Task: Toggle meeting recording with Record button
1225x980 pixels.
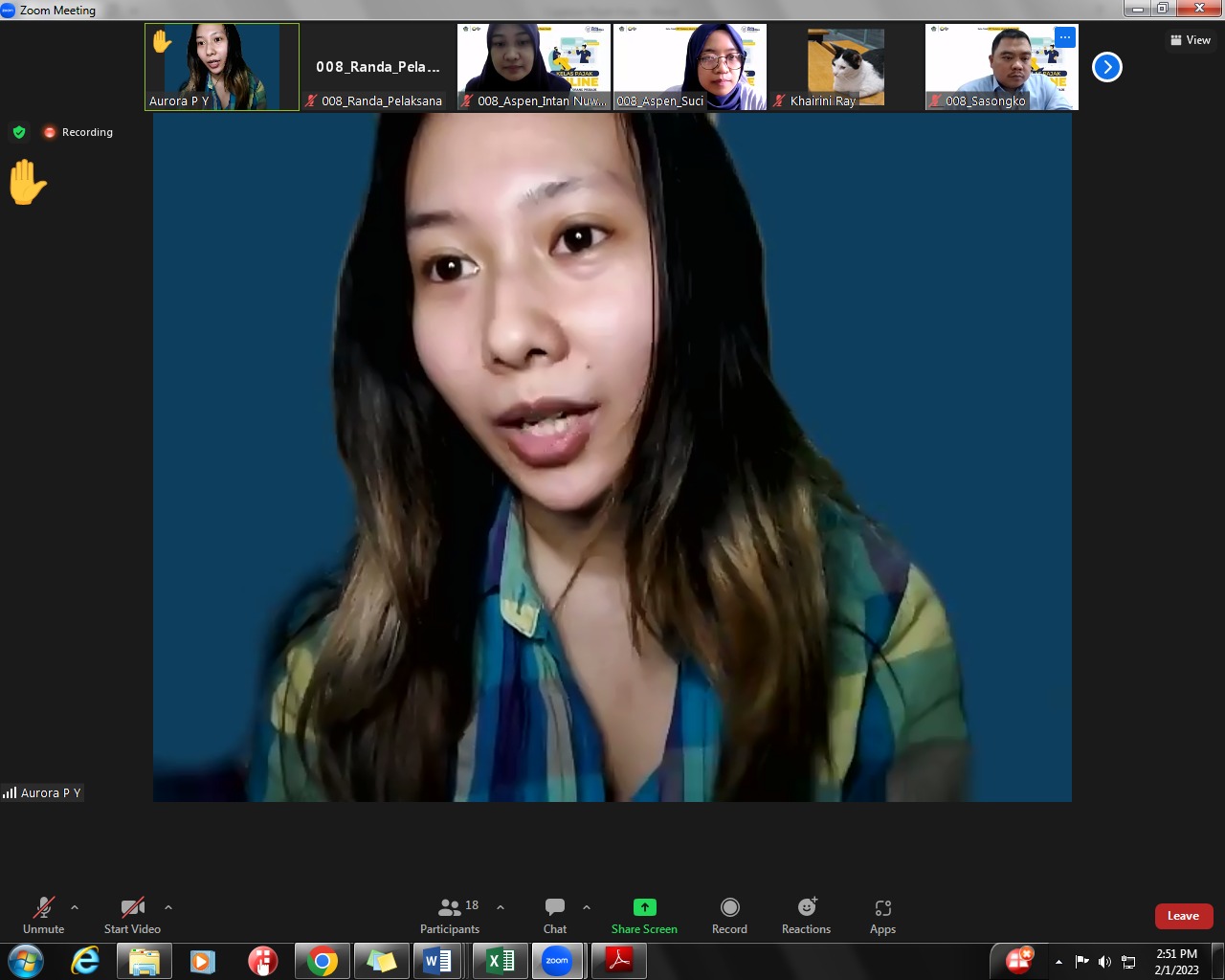Action: click(x=729, y=915)
